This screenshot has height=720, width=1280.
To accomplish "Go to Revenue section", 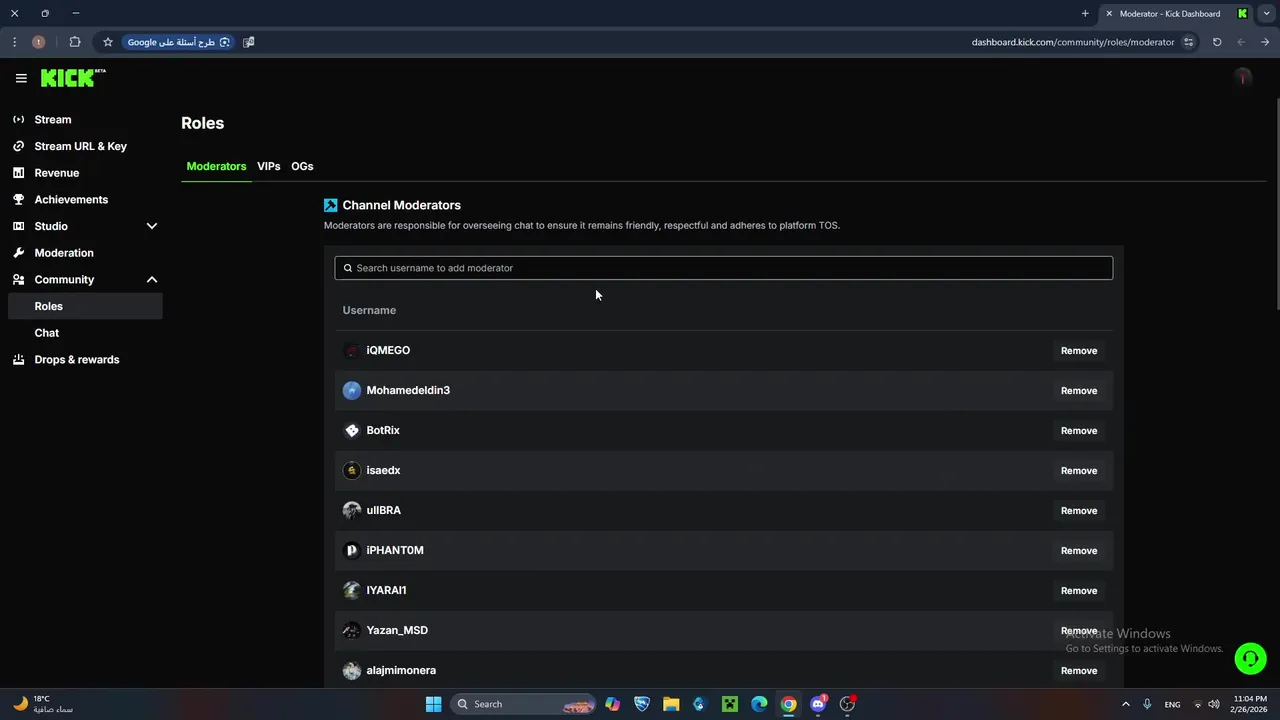I will pyautogui.click(x=57, y=173).
